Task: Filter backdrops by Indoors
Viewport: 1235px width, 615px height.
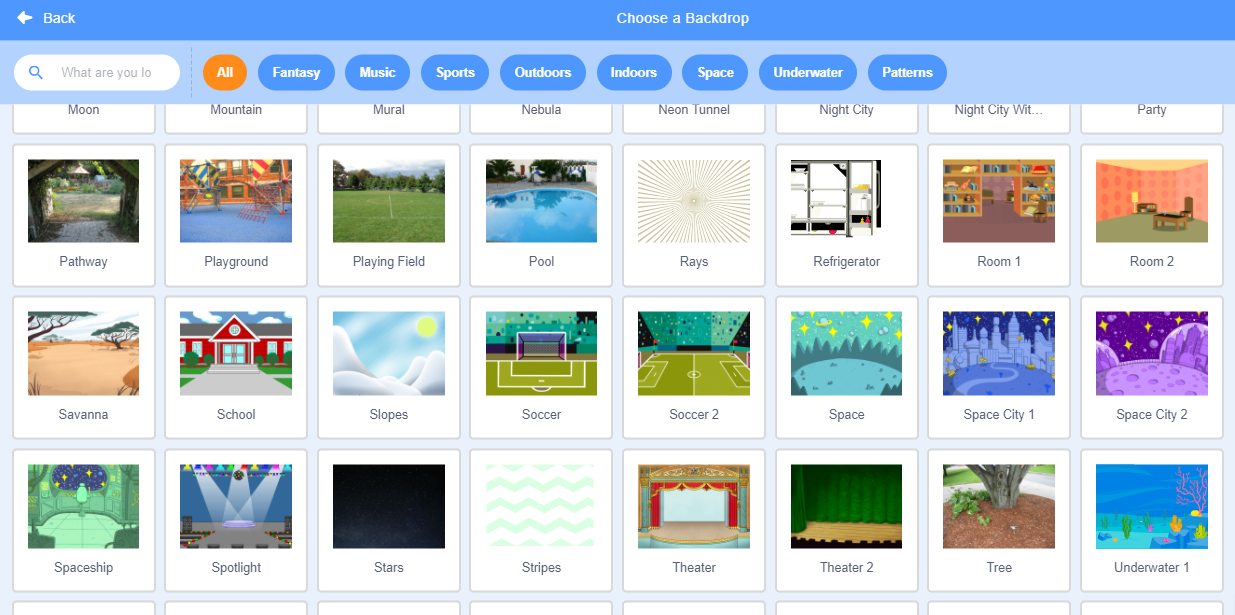Action: click(x=634, y=72)
